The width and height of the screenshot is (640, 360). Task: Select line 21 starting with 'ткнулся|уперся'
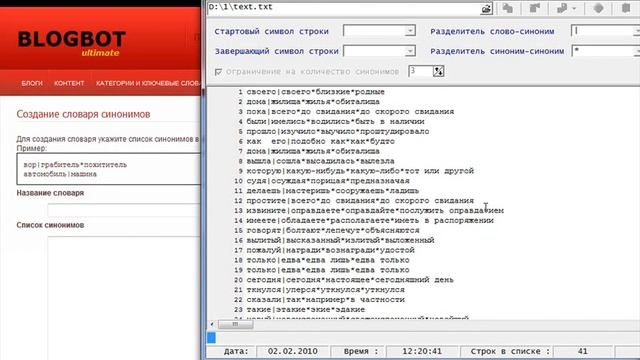325,290
